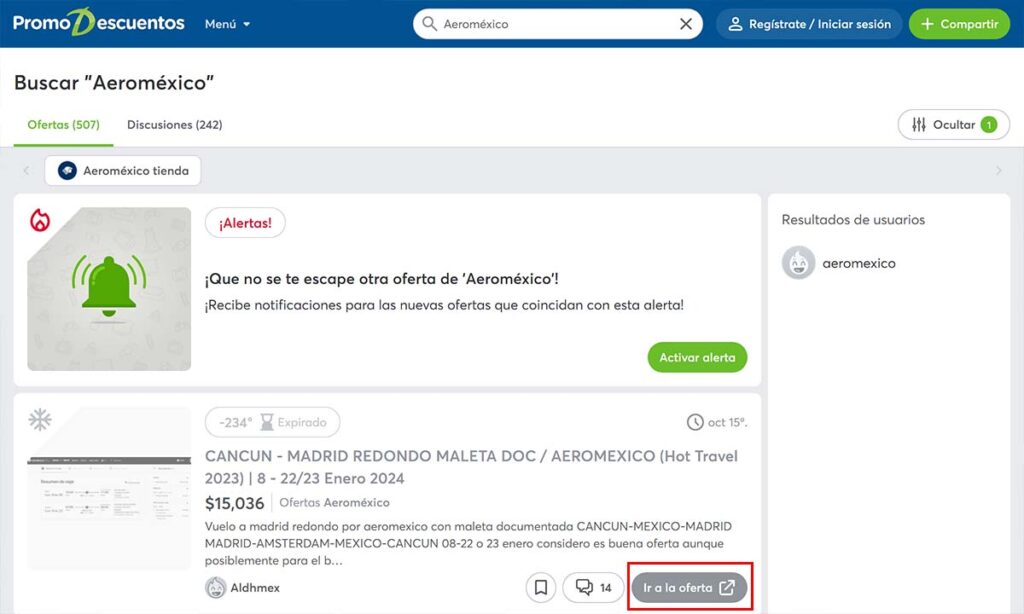The width and height of the screenshot is (1024, 614).
Task: Click the Ofertas Aeroméxico merchant link
Action: point(334,502)
